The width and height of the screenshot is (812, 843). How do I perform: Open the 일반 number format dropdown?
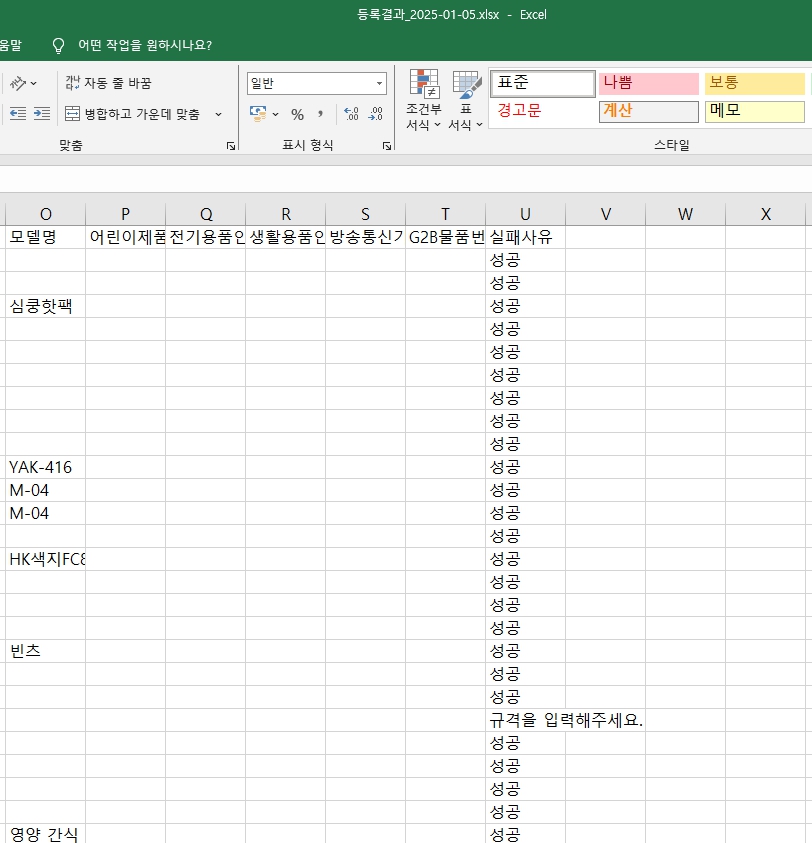point(379,84)
